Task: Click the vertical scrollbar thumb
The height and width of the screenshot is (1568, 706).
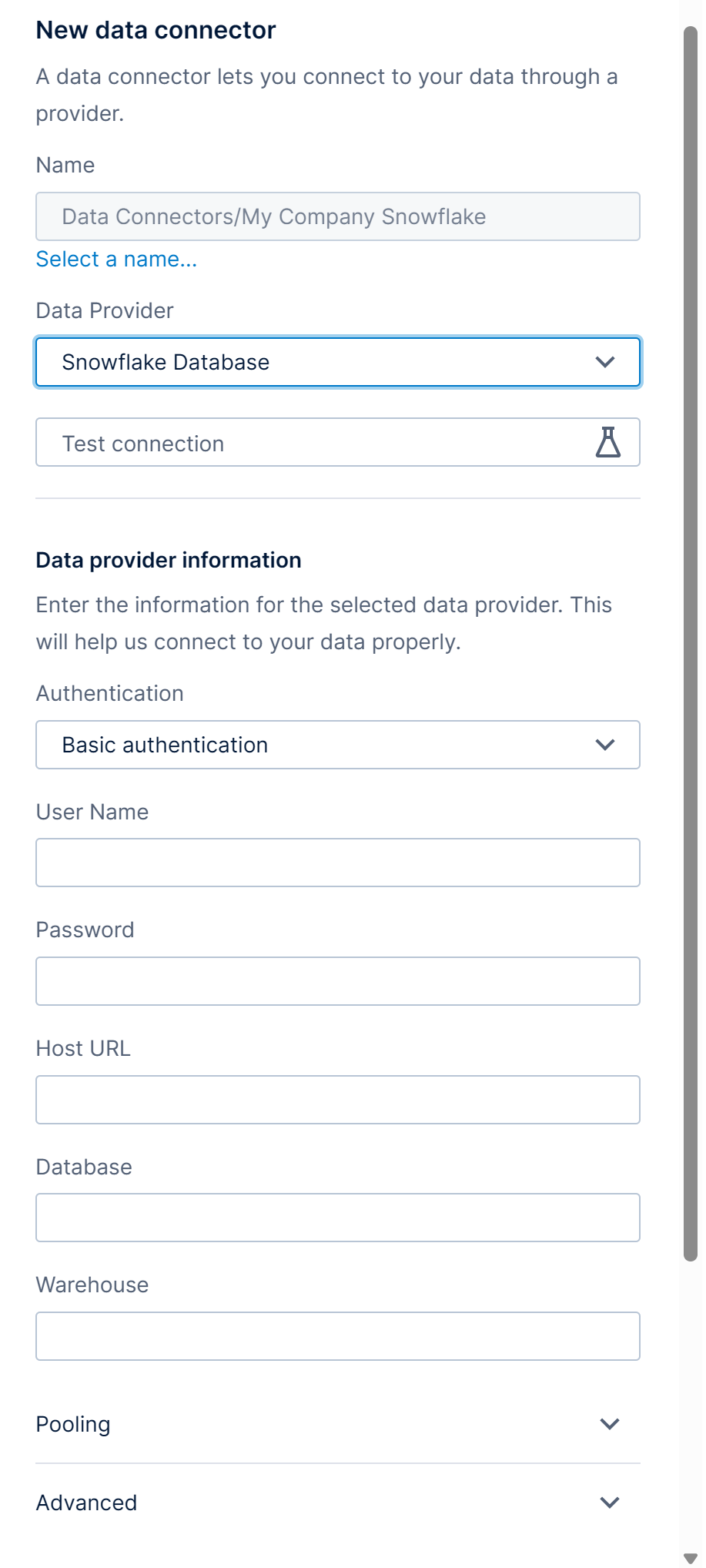Action: pyautogui.click(x=691, y=616)
